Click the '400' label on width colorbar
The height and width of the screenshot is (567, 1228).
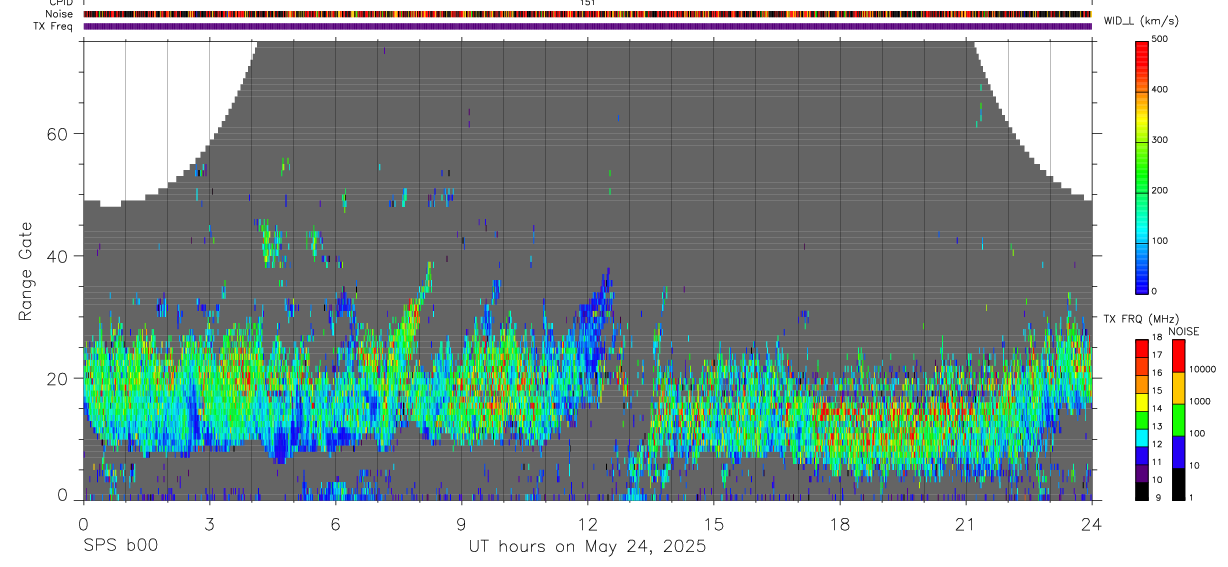pyautogui.click(x=1160, y=90)
